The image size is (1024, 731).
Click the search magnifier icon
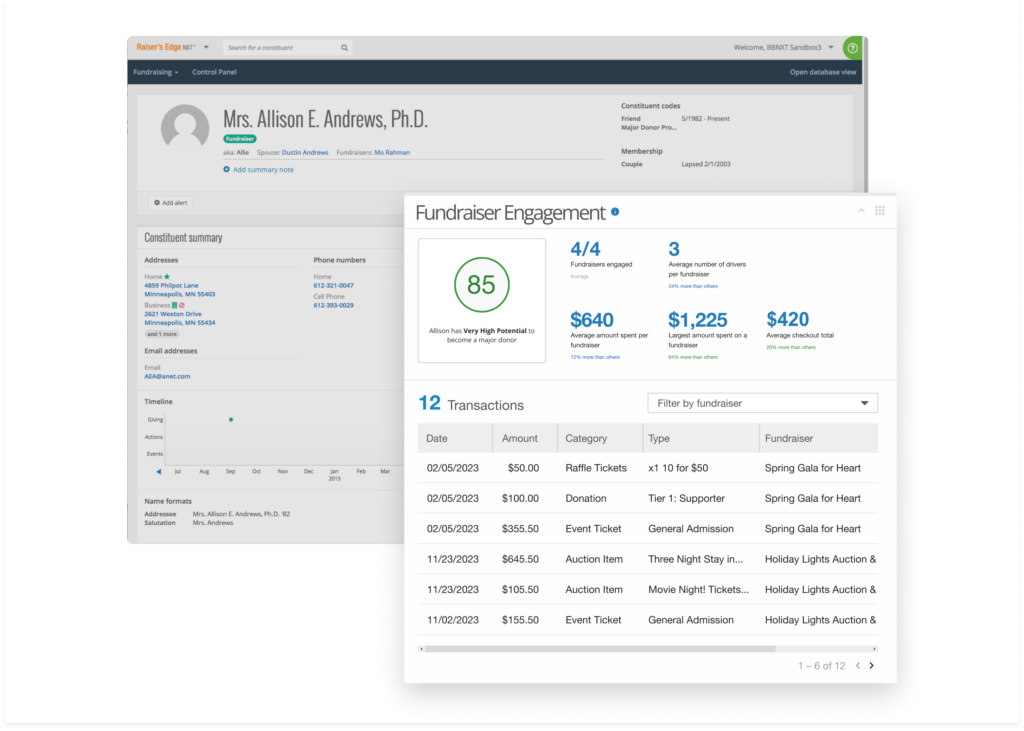click(x=344, y=47)
